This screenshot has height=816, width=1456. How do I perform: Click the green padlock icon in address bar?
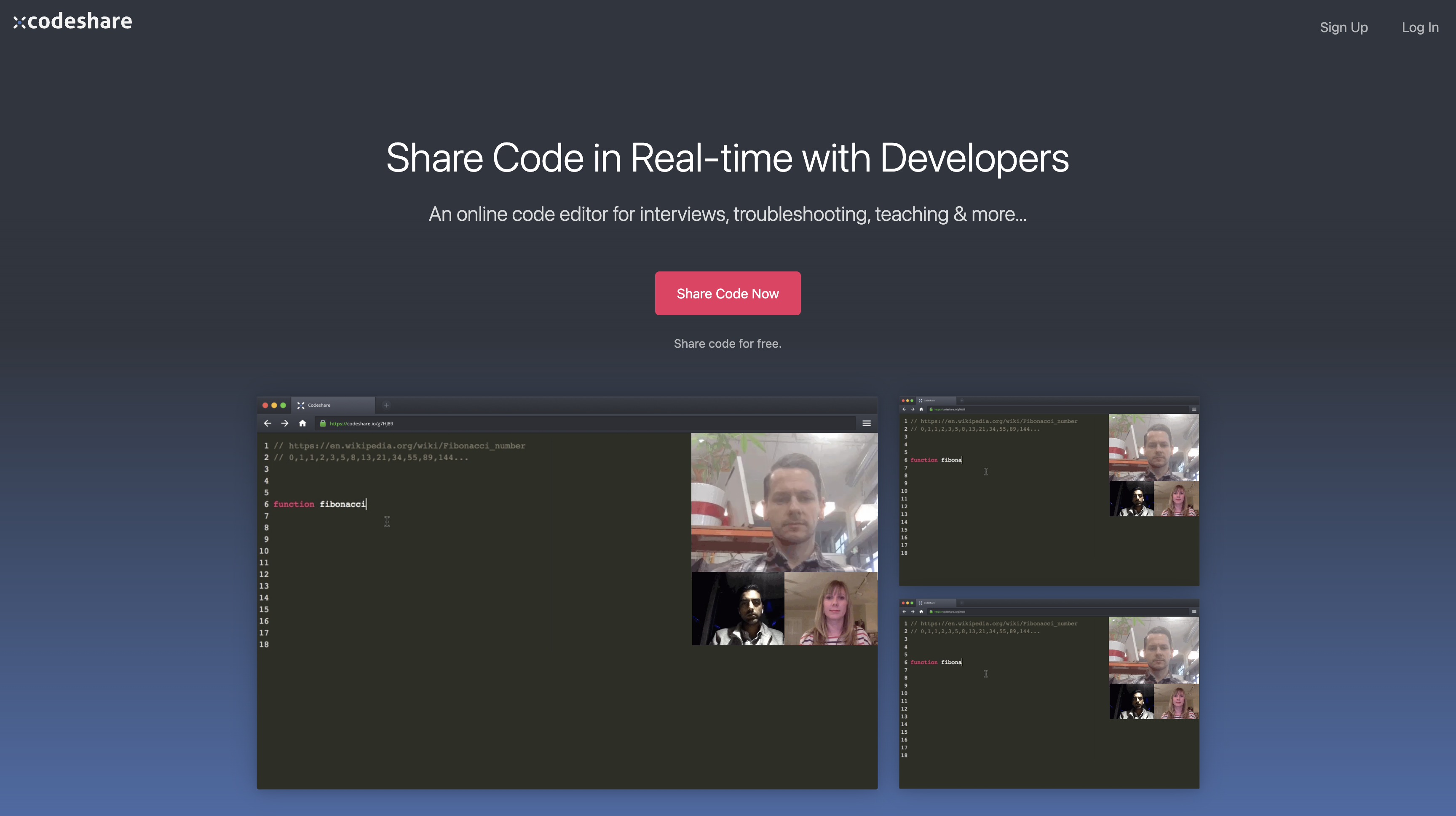click(323, 423)
